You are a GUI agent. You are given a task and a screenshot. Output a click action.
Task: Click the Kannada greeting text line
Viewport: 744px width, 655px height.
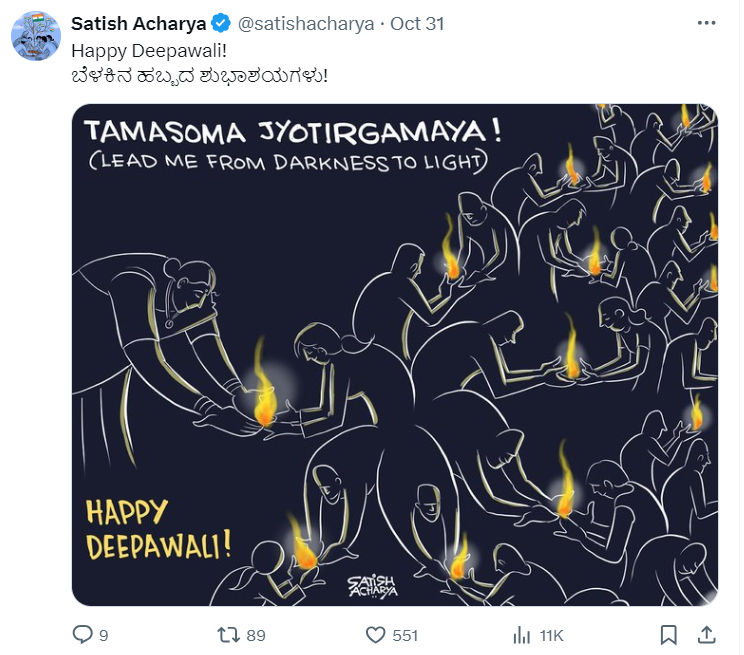[199, 76]
